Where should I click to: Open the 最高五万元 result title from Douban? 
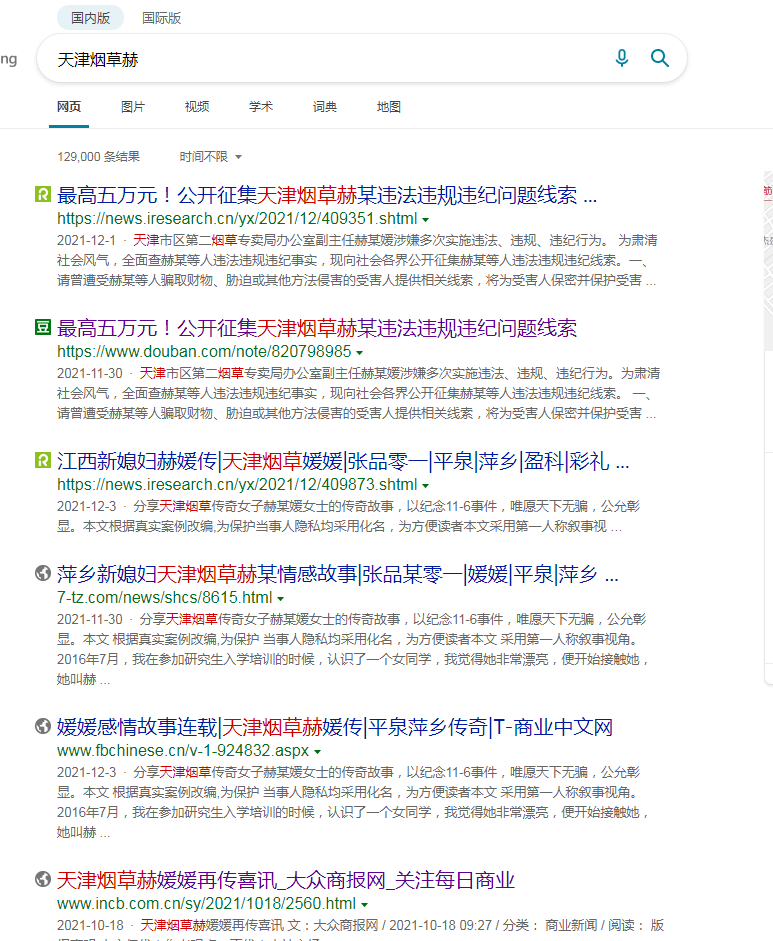317,328
